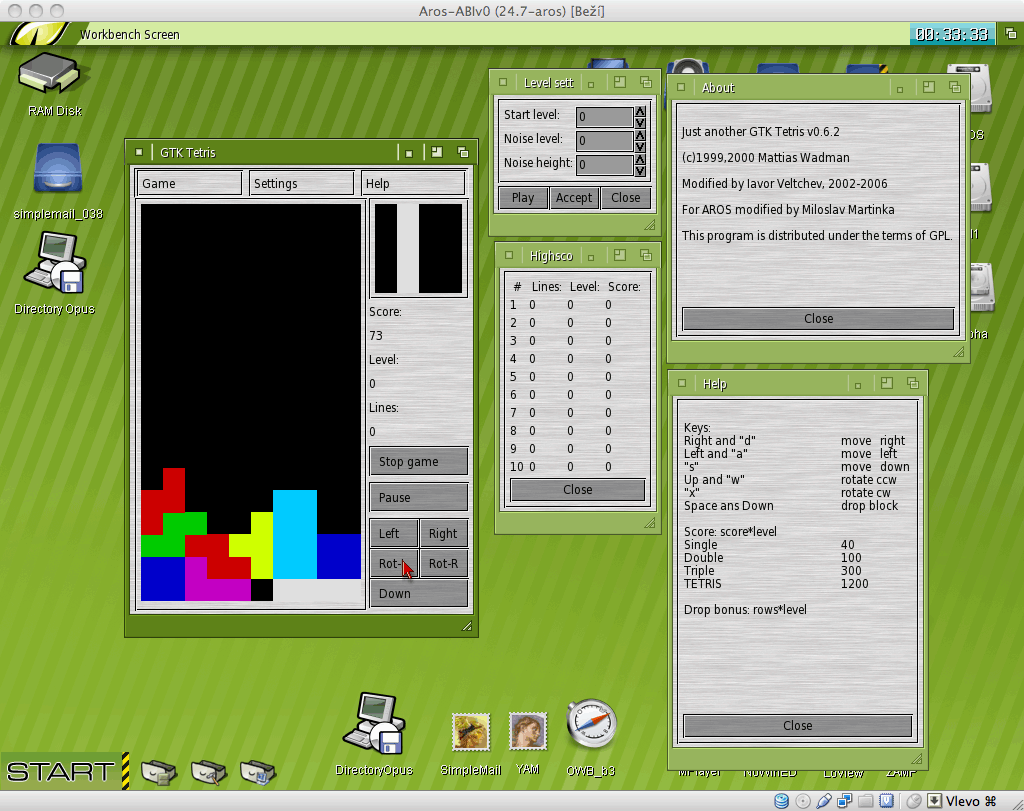Viewport: 1024px width, 811px height.
Task: Open the simplemail_038 desktop icon
Action: 57,170
